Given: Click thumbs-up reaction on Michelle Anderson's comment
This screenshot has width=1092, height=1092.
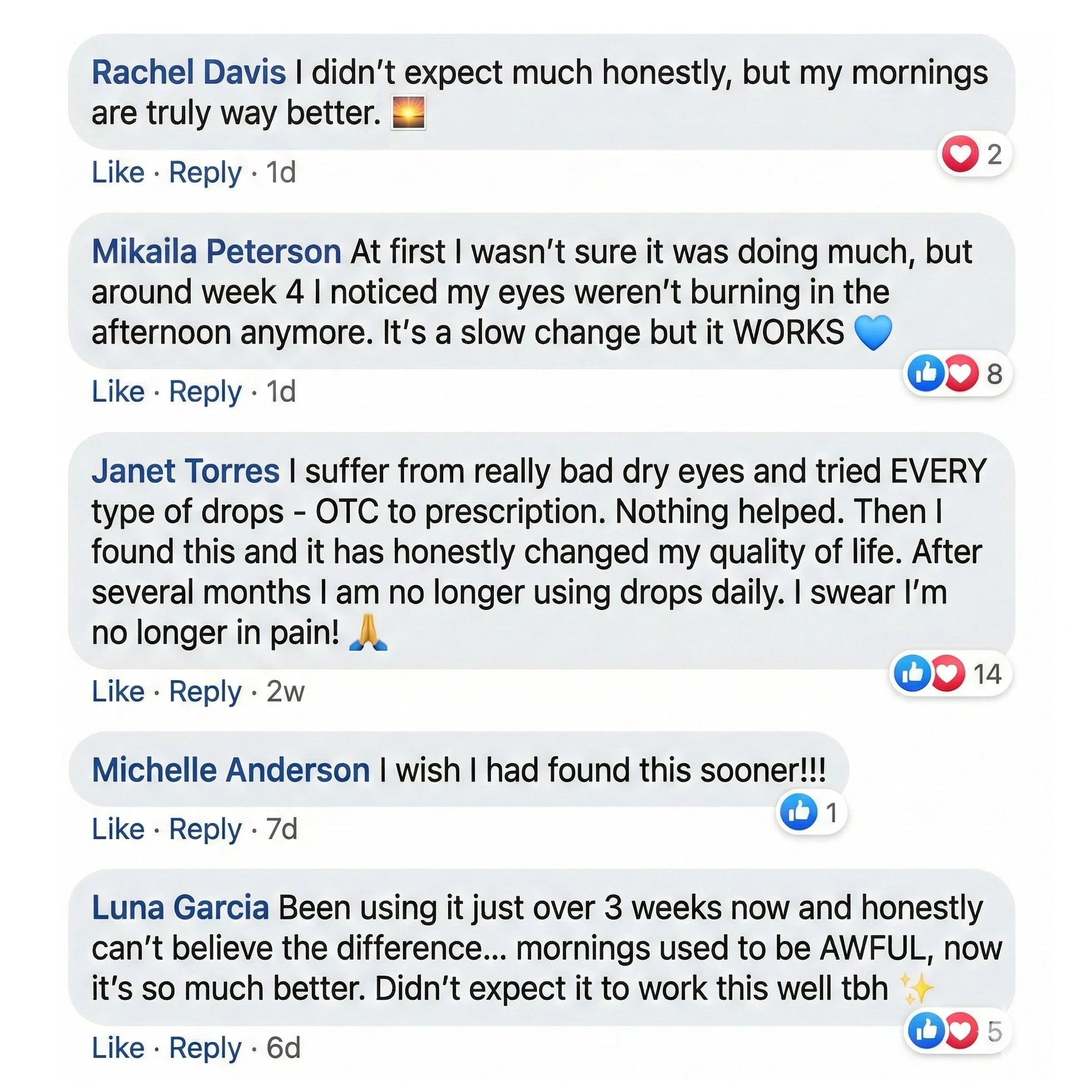Looking at the screenshot, I should pyautogui.click(x=798, y=812).
